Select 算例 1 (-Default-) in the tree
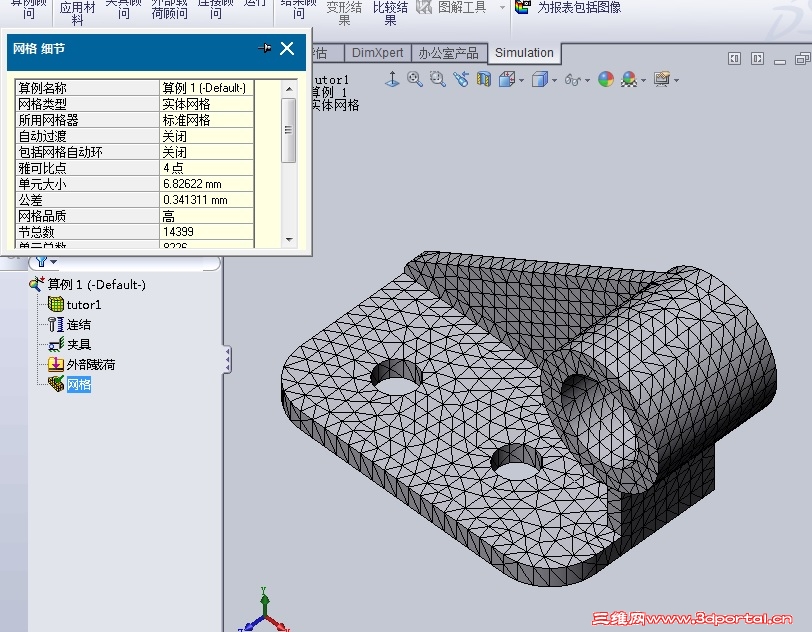 (96, 284)
